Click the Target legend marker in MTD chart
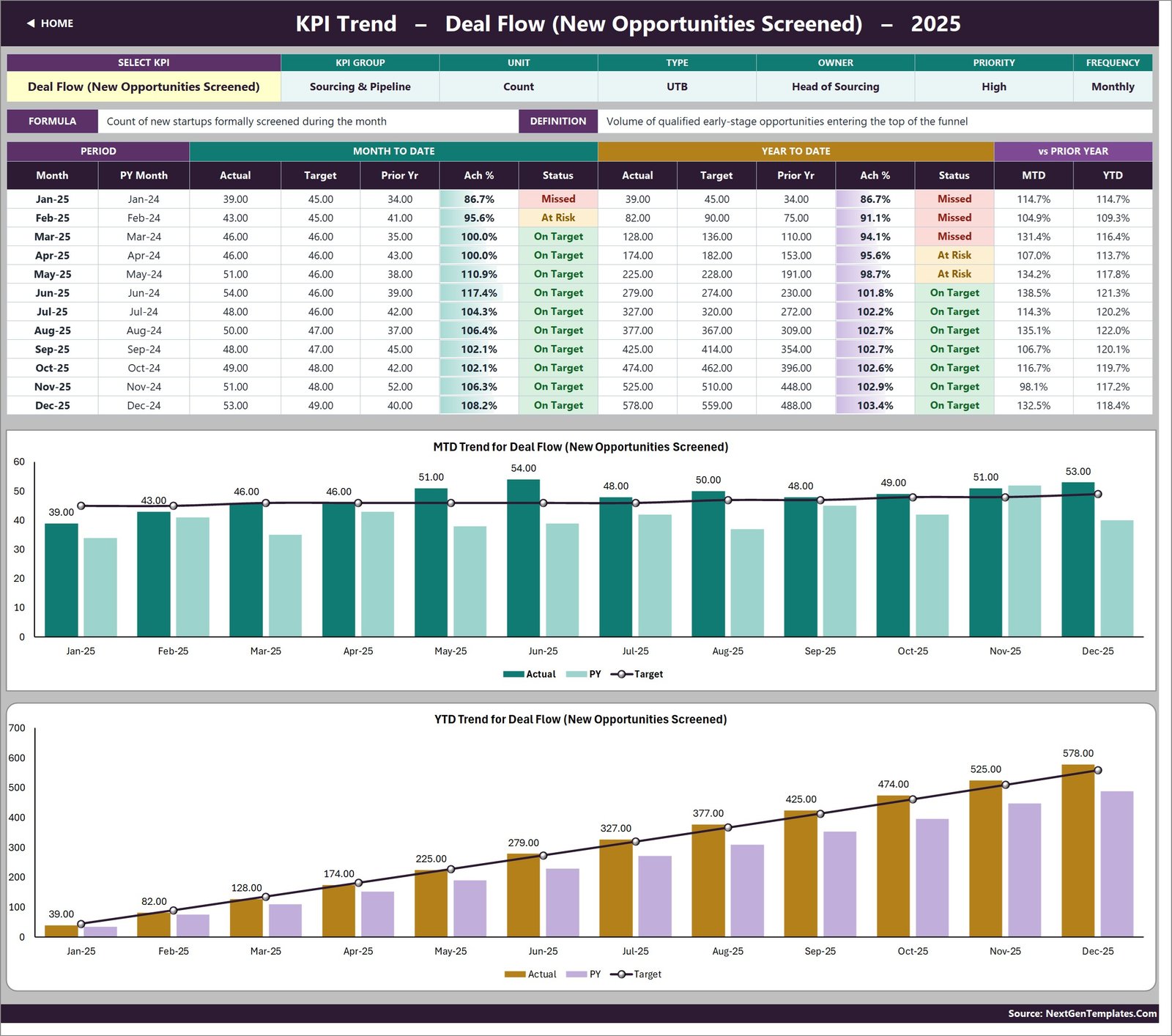This screenshot has height=1036, width=1172. 622,674
